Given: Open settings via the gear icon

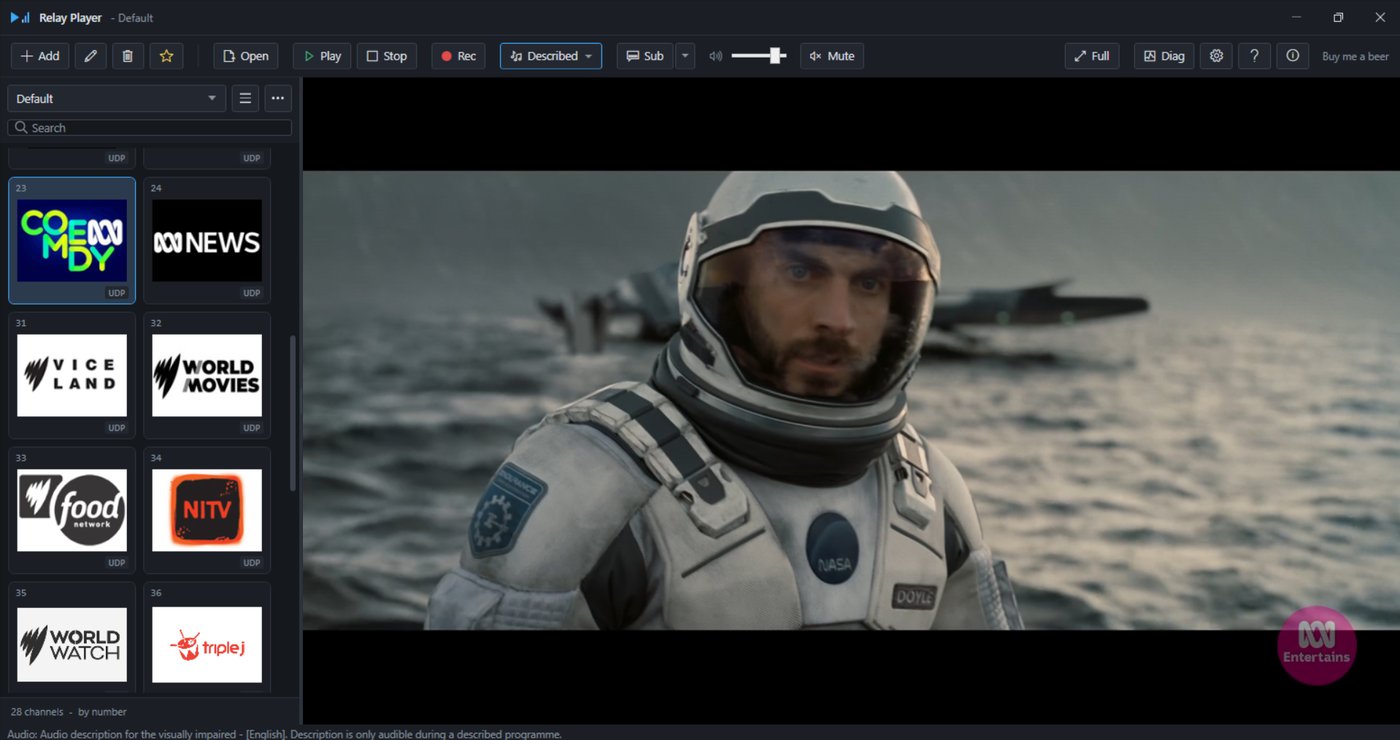Looking at the screenshot, I should [x=1216, y=56].
